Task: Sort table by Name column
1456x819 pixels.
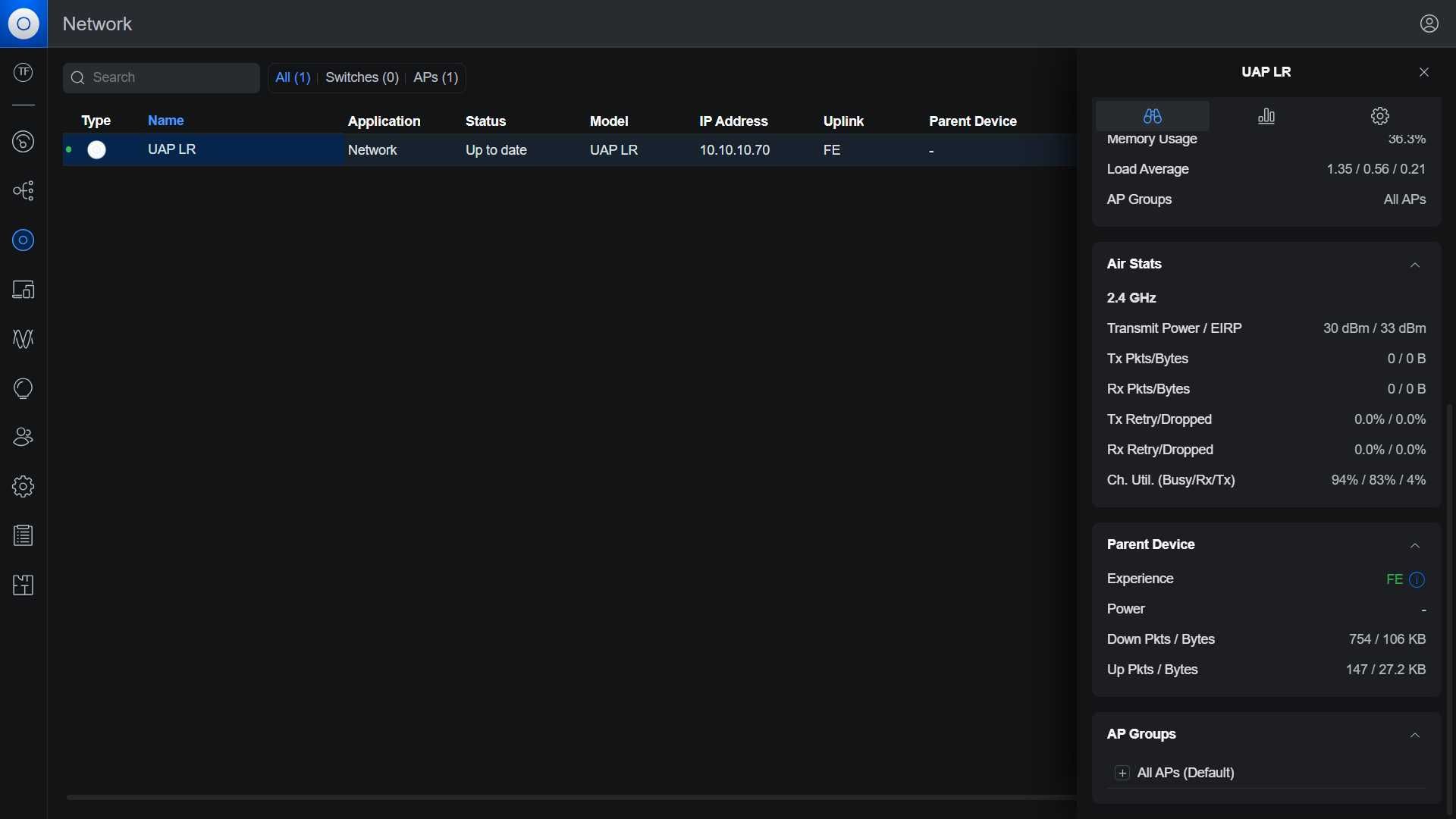Action: [166, 121]
